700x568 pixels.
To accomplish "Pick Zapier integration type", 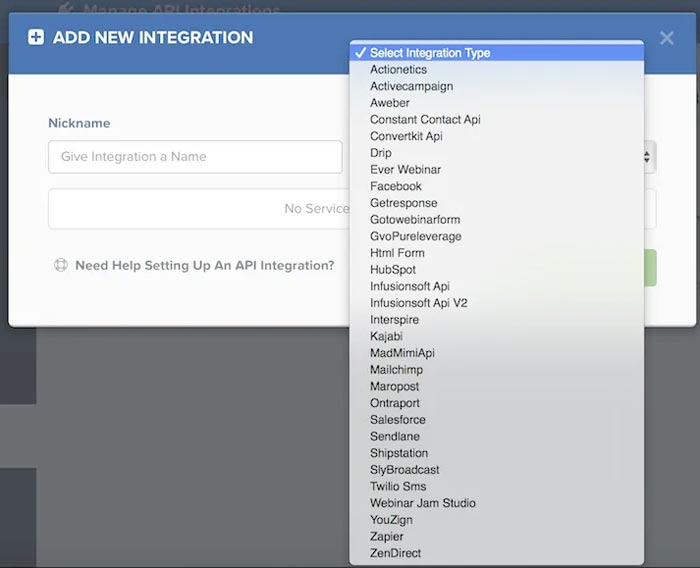I will [496, 536].
